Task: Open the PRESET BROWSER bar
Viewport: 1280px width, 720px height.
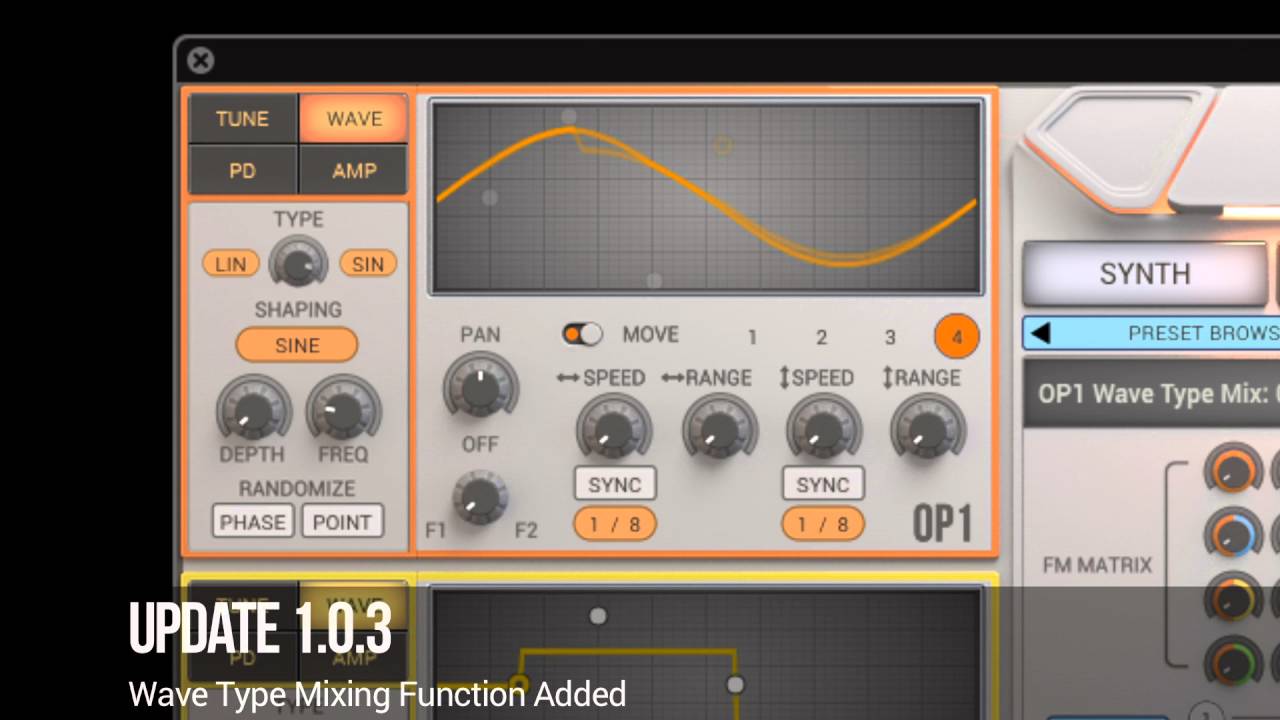Action: [1151, 333]
